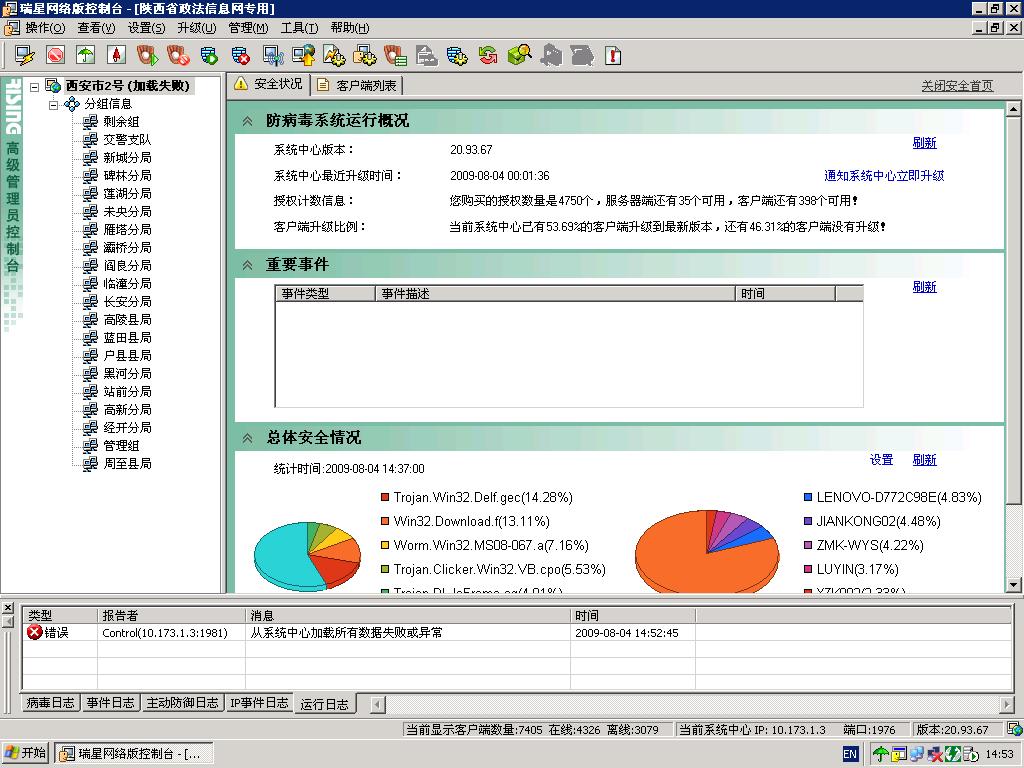Collapse the 分组信息 tree node
The width and height of the screenshot is (1024, 768).
(54, 104)
